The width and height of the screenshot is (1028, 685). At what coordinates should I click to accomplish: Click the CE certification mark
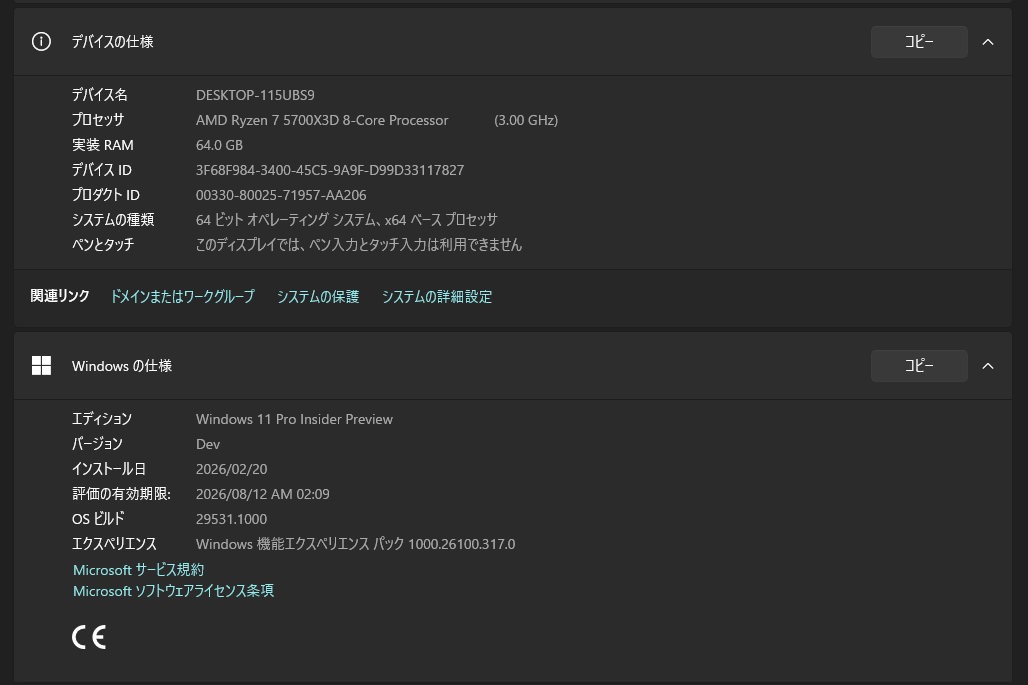[89, 637]
